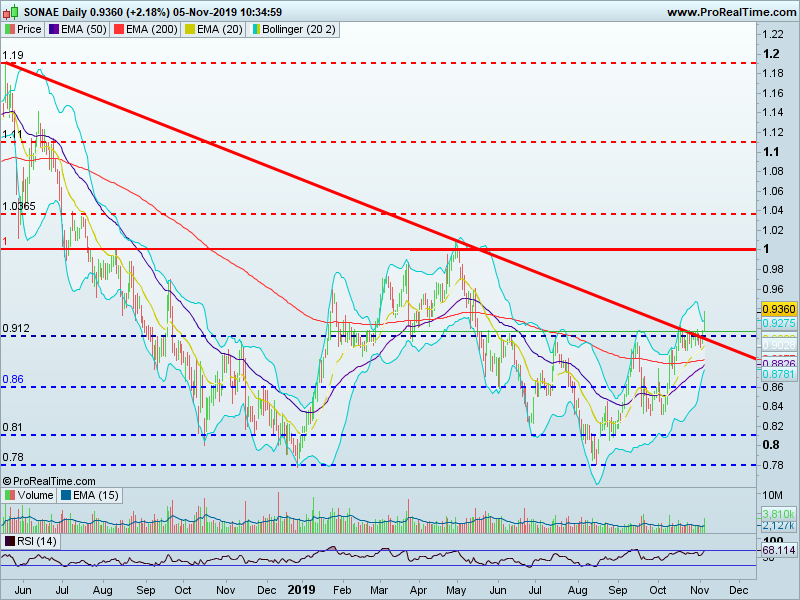Click the 1.16 price axis label
Image resolution: width=800 pixels, height=600 pixels.
point(772,93)
